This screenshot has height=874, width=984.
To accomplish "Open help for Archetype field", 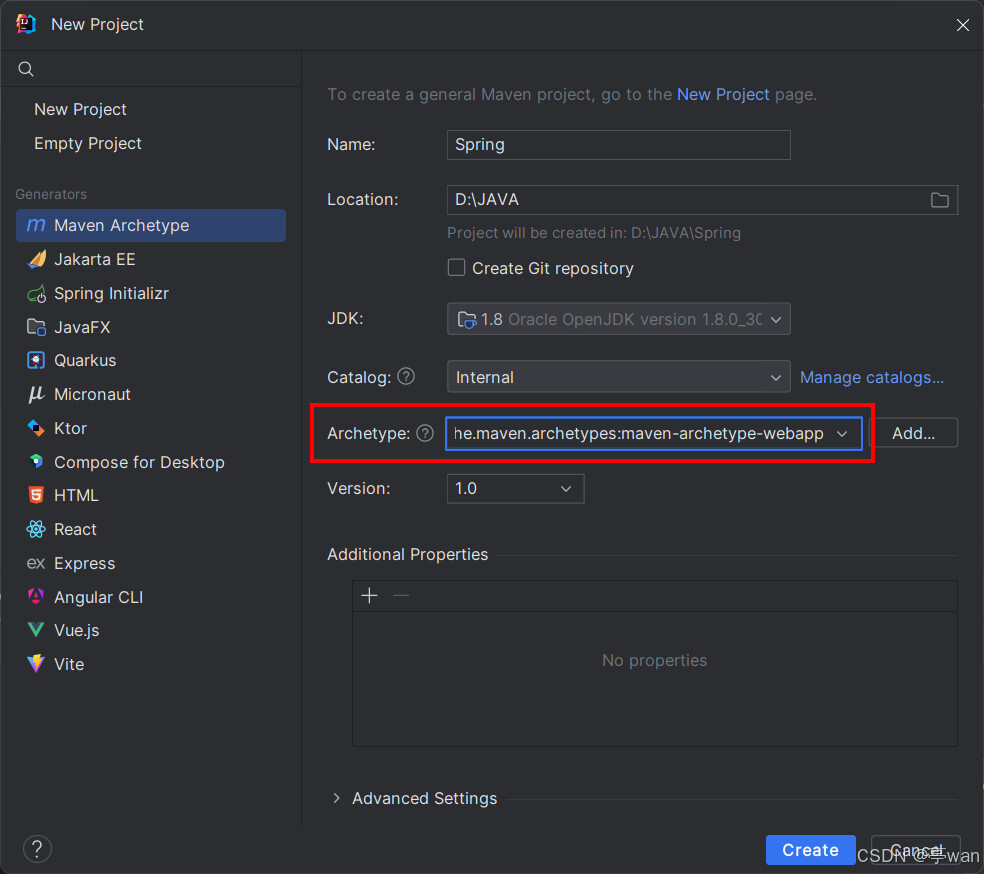I will pos(425,433).
